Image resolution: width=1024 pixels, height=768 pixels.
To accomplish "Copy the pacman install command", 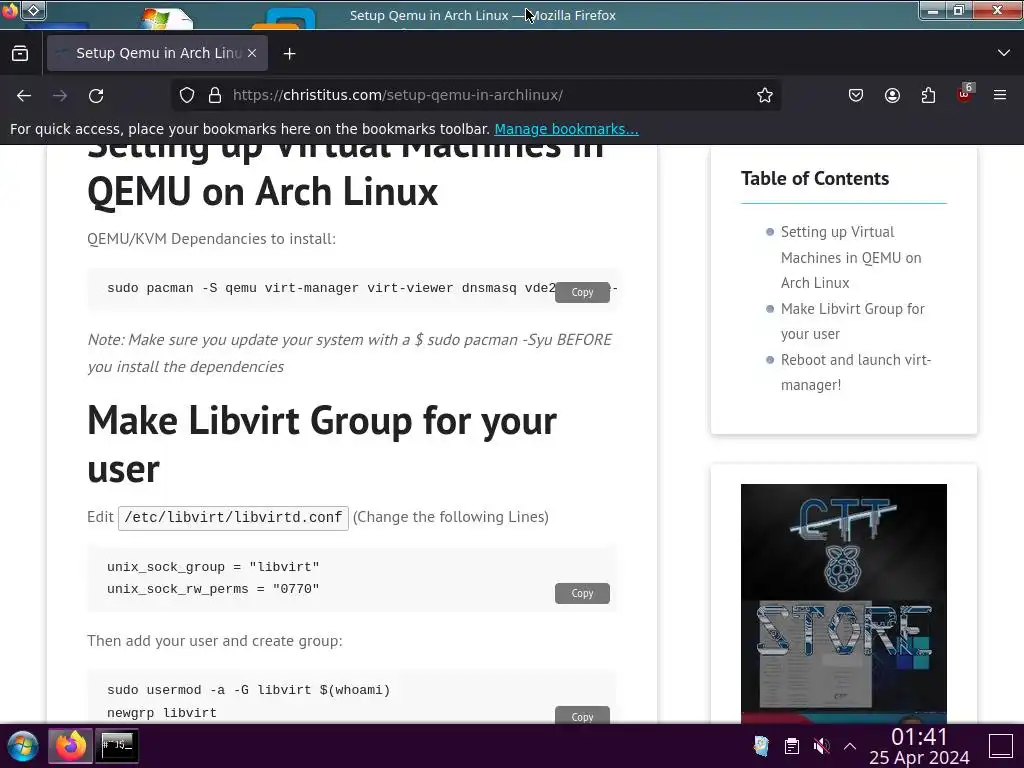I will pos(582,292).
